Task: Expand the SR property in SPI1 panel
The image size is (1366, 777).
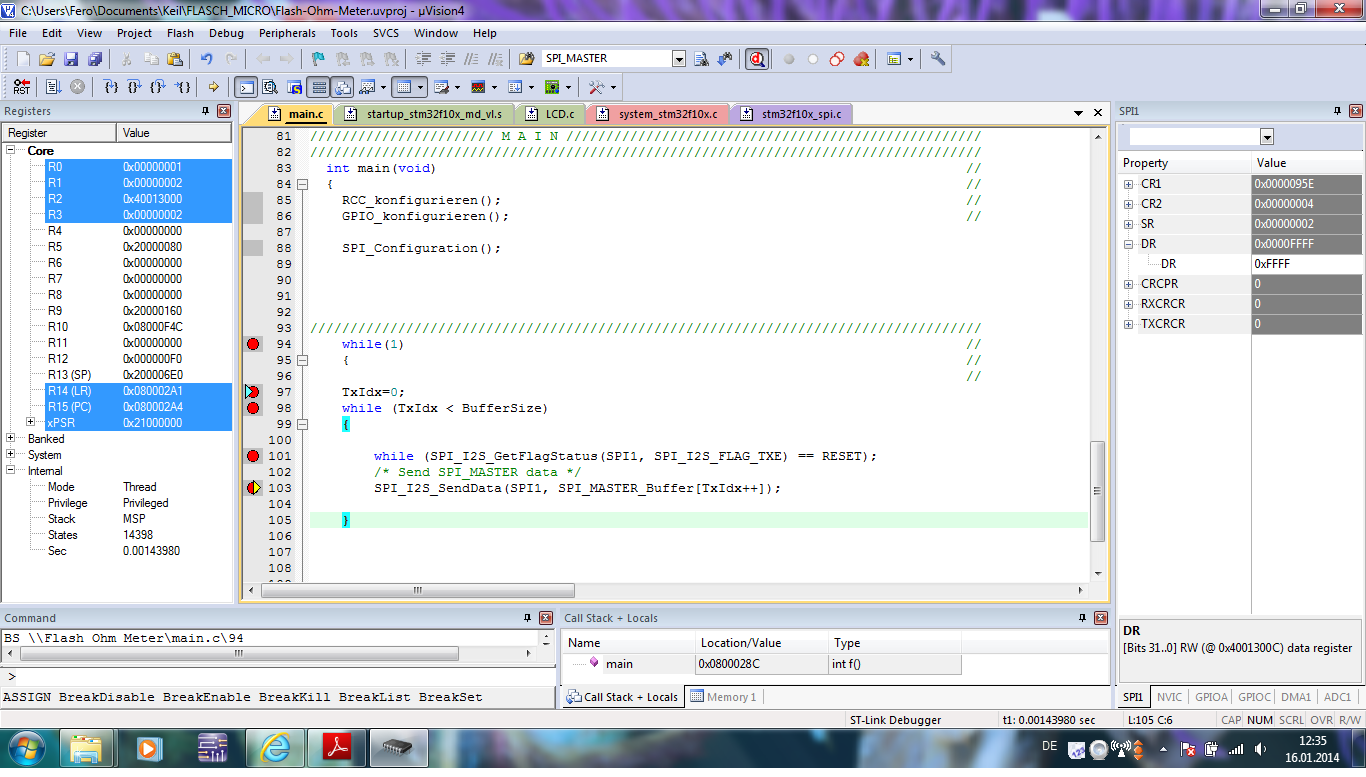Action: click(x=1129, y=224)
